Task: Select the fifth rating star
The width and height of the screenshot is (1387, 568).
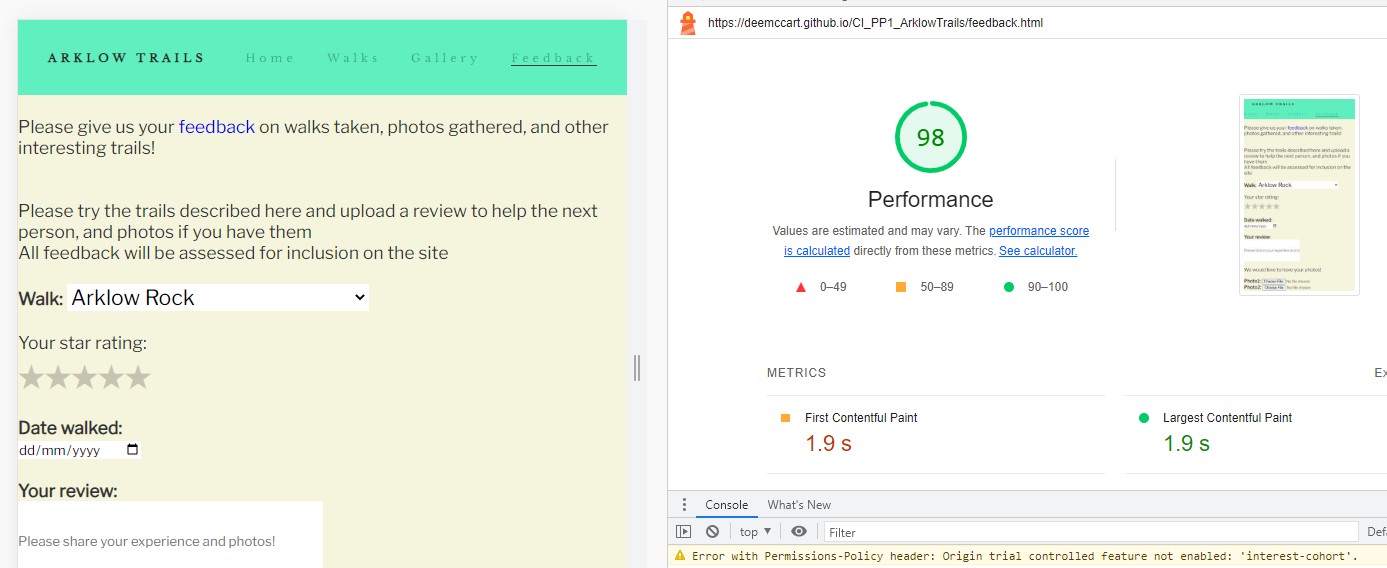Action: point(138,378)
